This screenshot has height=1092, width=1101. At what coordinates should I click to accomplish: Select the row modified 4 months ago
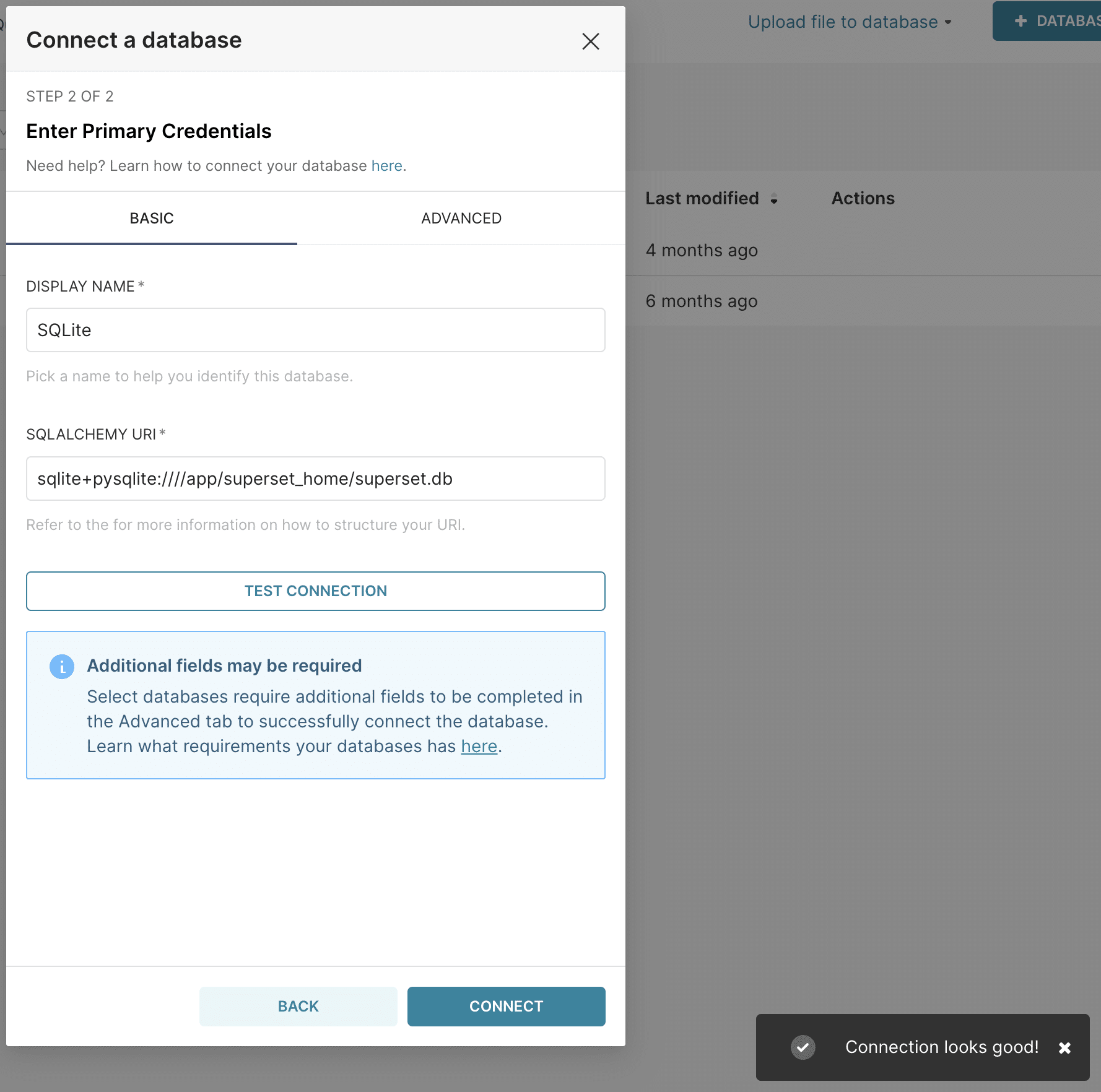[x=702, y=251]
